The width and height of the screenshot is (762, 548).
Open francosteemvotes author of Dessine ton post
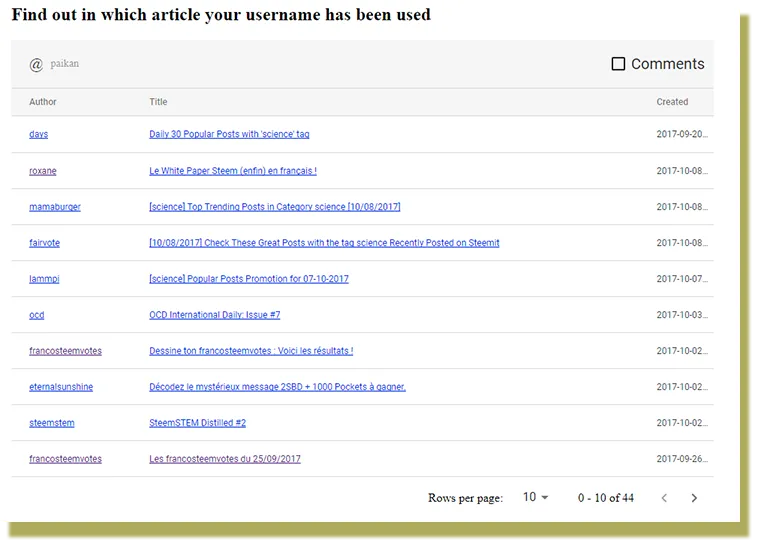[65, 351]
